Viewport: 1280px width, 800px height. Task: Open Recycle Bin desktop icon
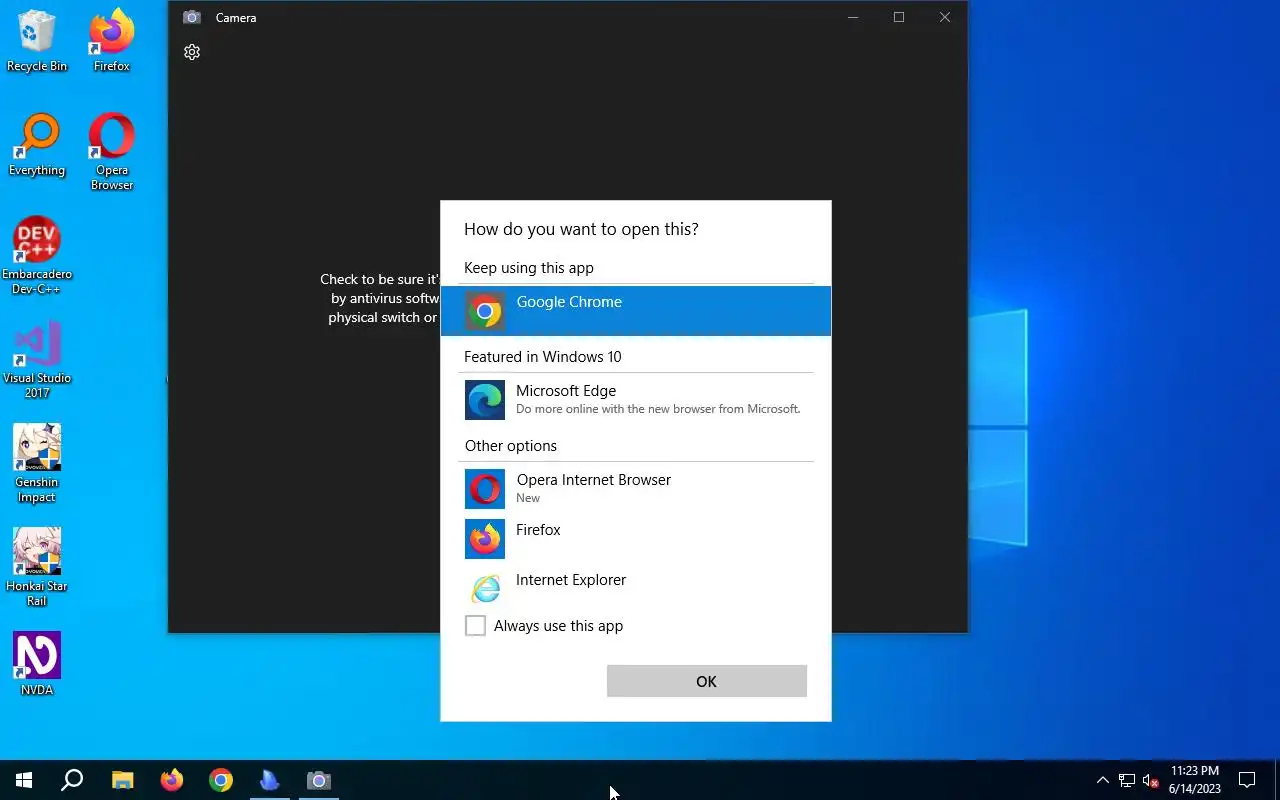(x=37, y=41)
